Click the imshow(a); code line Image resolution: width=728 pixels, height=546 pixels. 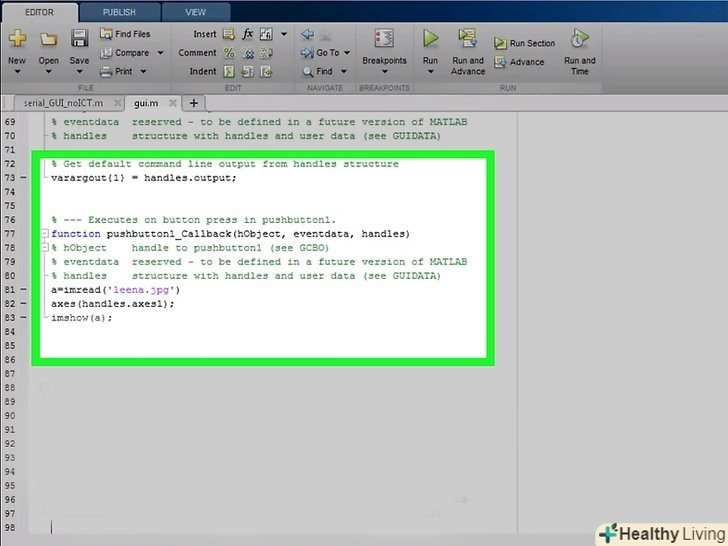pos(82,318)
